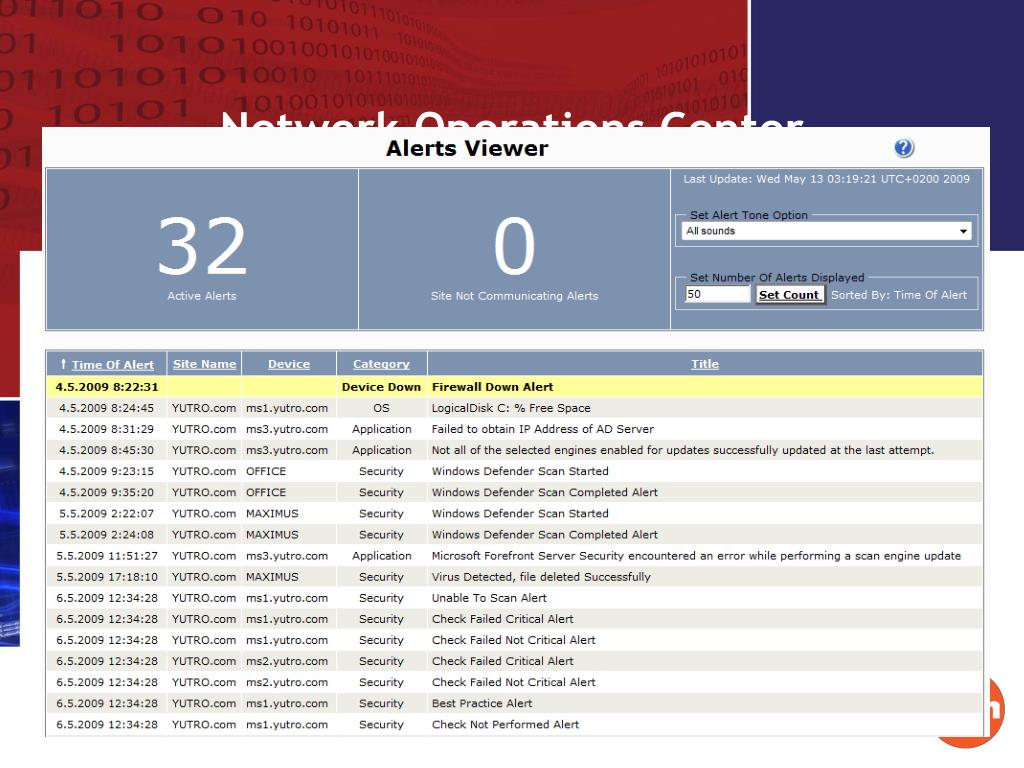Select the 32 Active Alerts counter

[x=202, y=249]
